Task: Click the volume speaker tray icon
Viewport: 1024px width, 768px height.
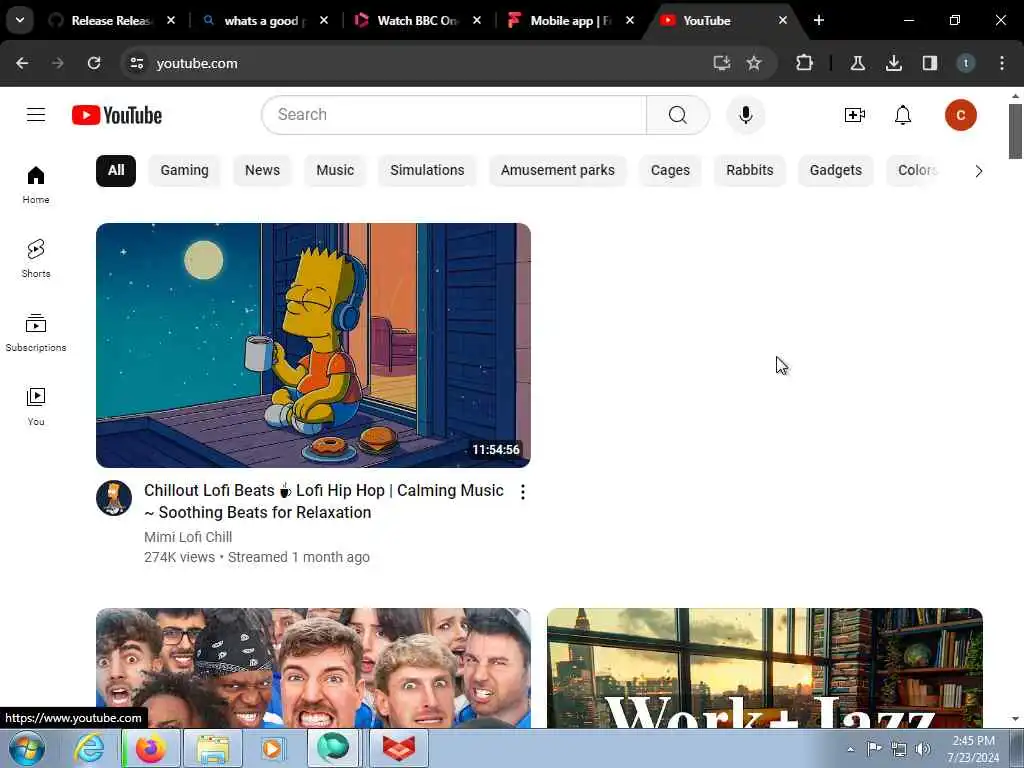Action: tap(923, 749)
